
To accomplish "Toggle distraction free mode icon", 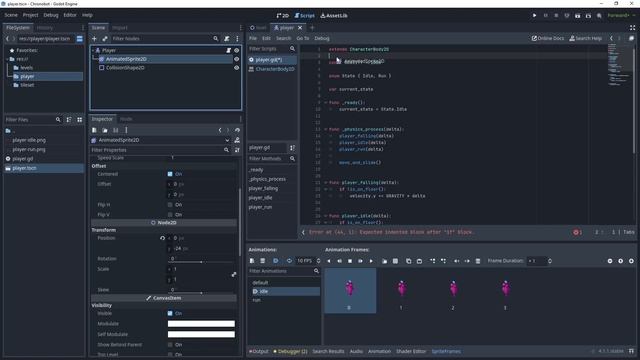I will (x=632, y=28).
